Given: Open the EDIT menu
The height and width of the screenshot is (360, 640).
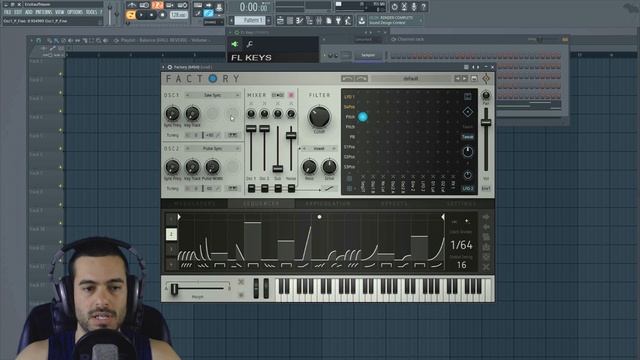Looking at the screenshot, I should click(x=18, y=12).
